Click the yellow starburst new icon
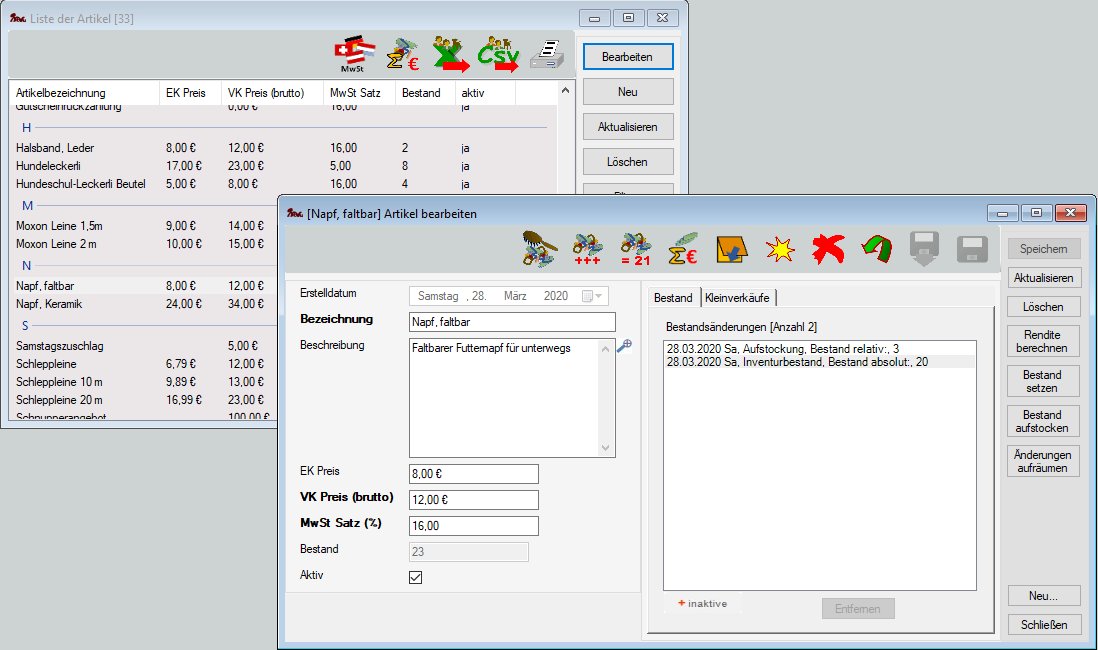Viewport: 1098px width, 650px height. pyautogui.click(x=779, y=248)
